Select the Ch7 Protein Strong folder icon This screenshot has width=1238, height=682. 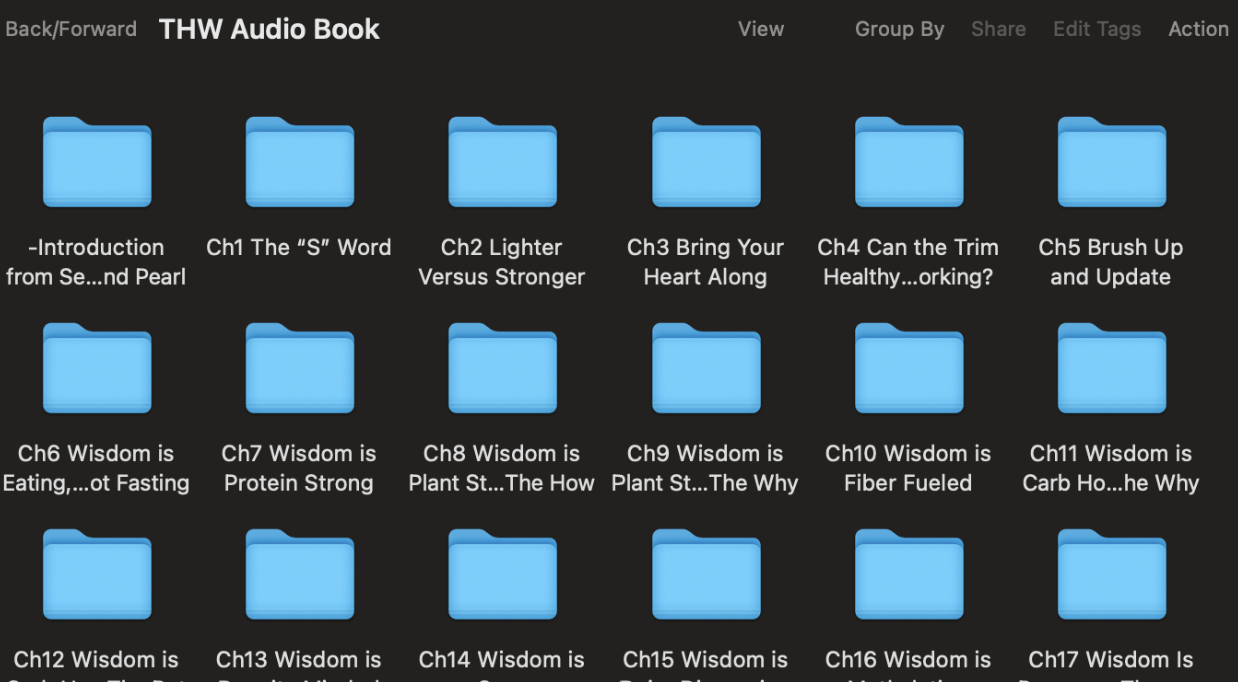pos(300,368)
